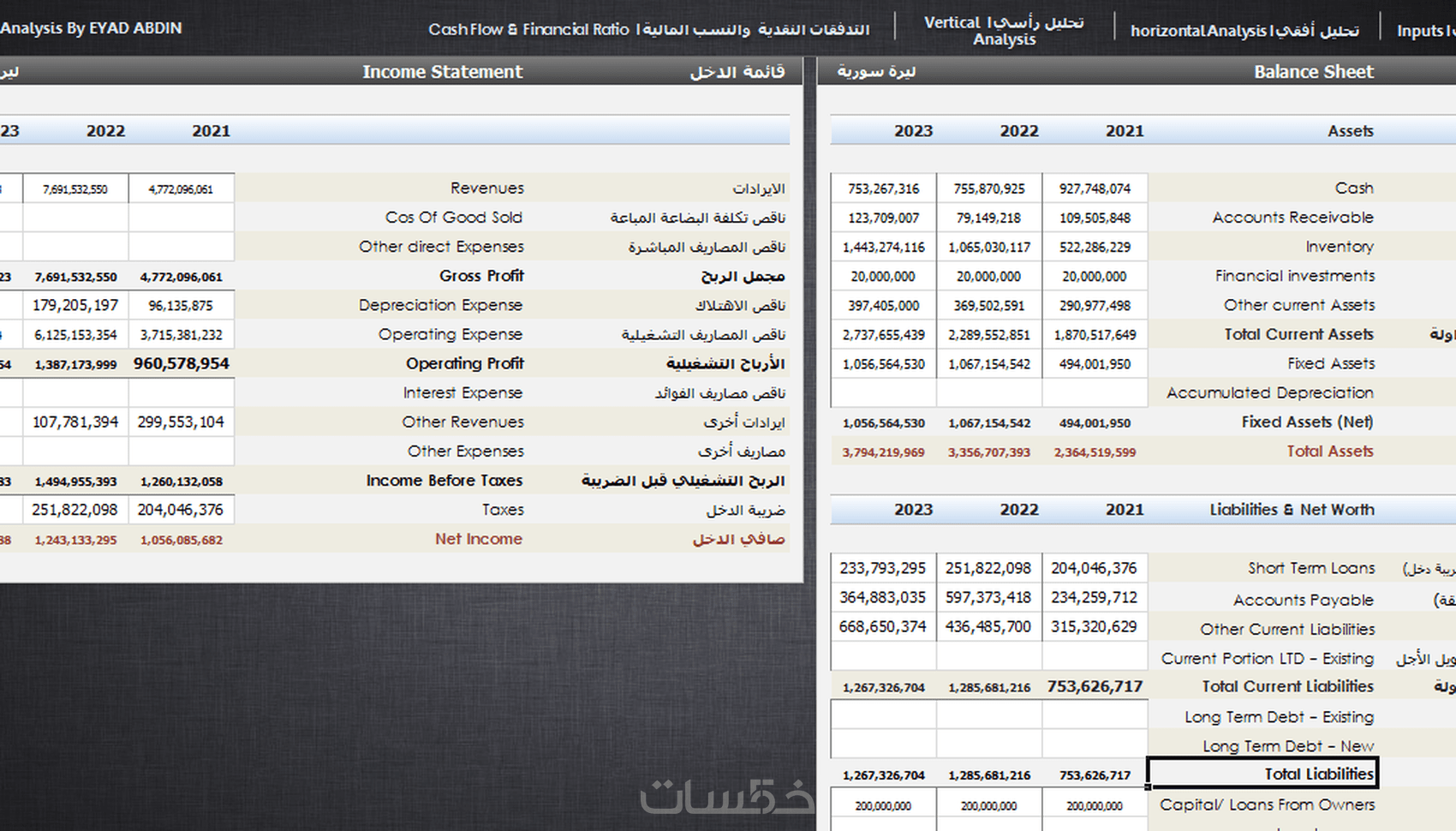This screenshot has width=1456, height=831.
Task: Go to the horizontal Analysis tab
Action: click(1244, 31)
